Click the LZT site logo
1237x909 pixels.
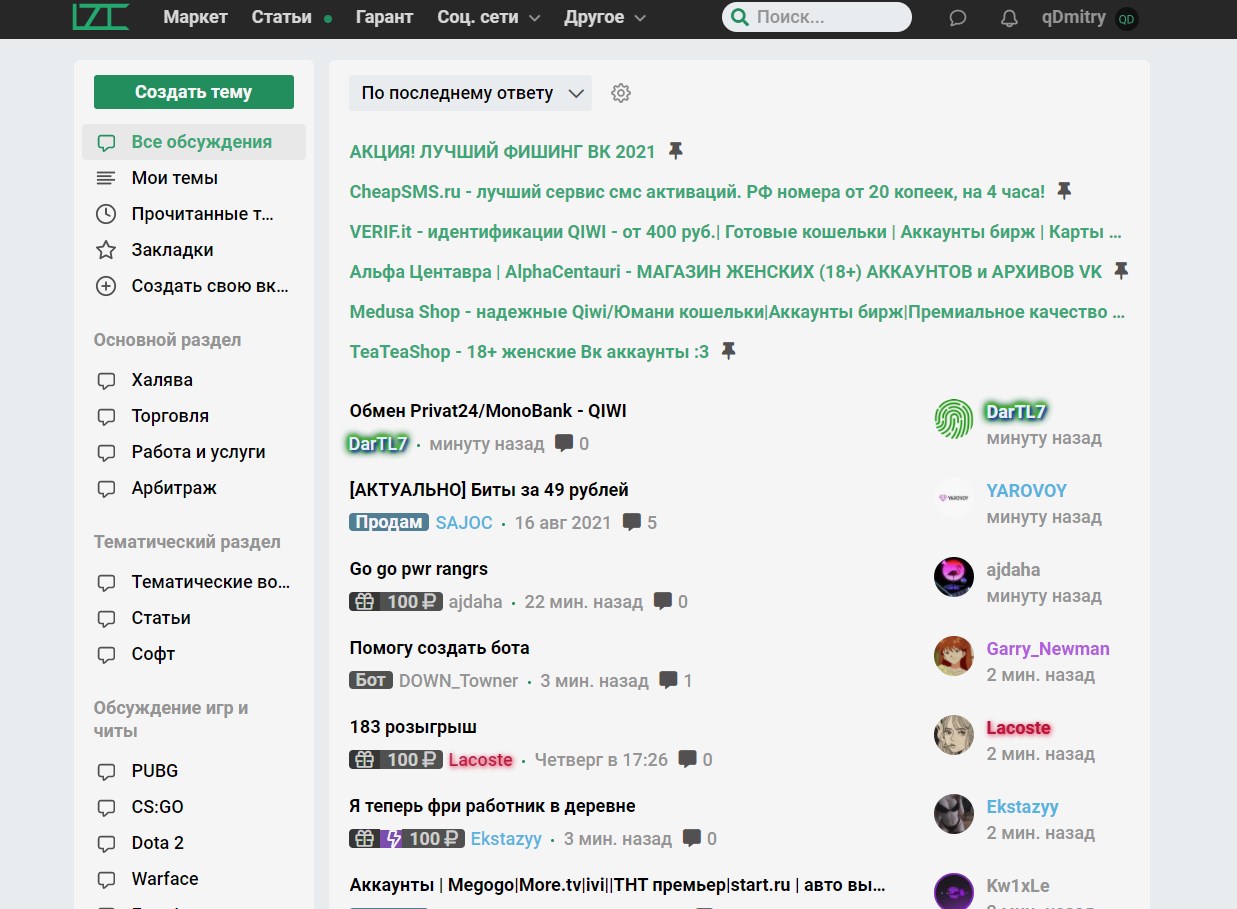pos(101,17)
